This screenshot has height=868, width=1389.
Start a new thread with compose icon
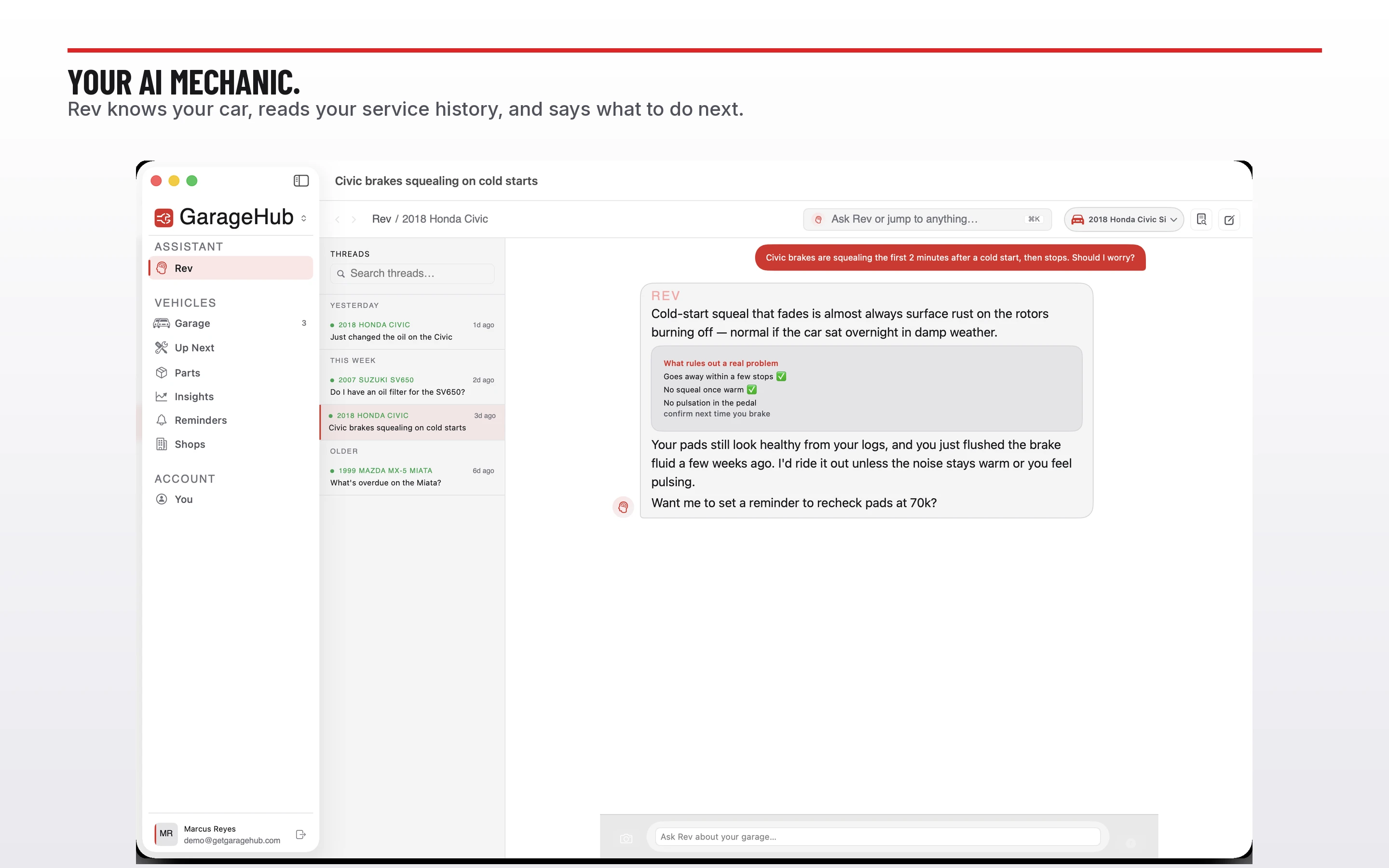coord(1229,219)
